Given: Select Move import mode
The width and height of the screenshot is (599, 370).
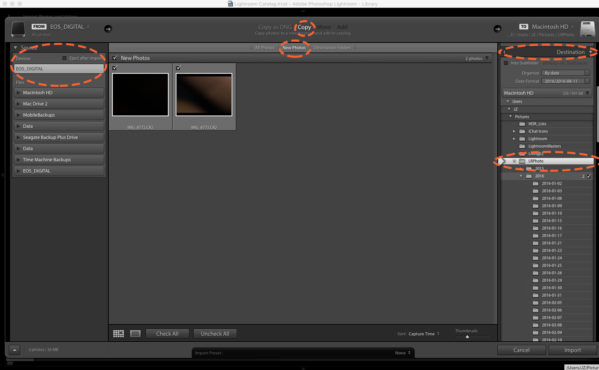Looking at the screenshot, I should 324,27.
